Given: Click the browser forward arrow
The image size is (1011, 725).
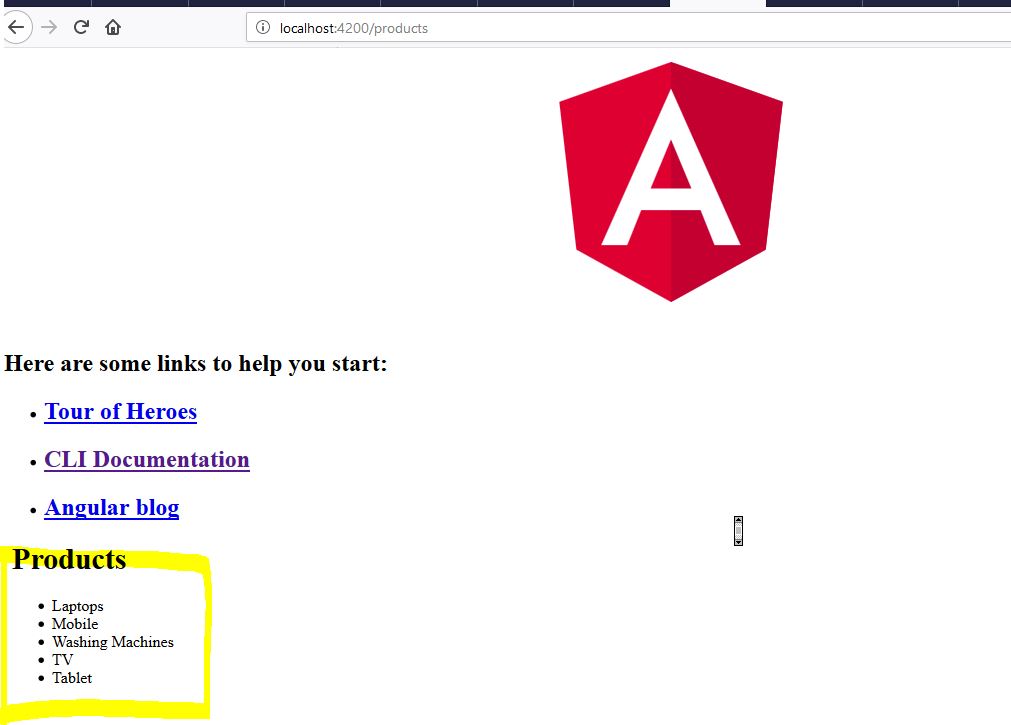Looking at the screenshot, I should pos(49,28).
